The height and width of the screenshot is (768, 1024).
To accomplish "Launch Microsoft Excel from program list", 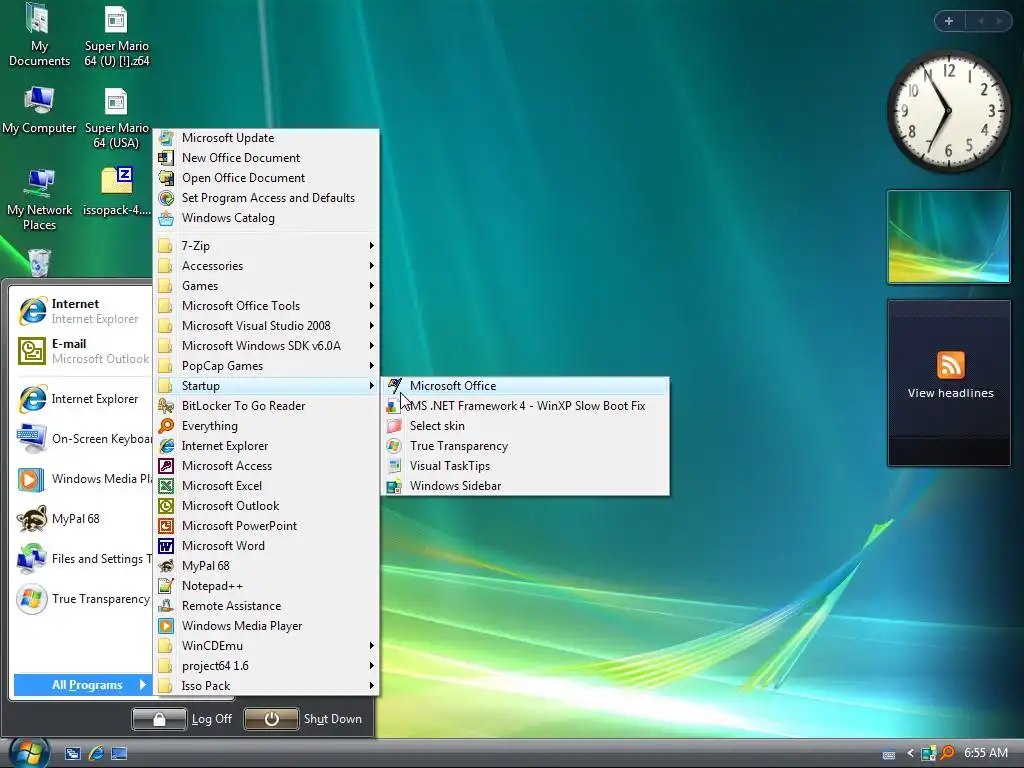I will (x=266, y=486).
